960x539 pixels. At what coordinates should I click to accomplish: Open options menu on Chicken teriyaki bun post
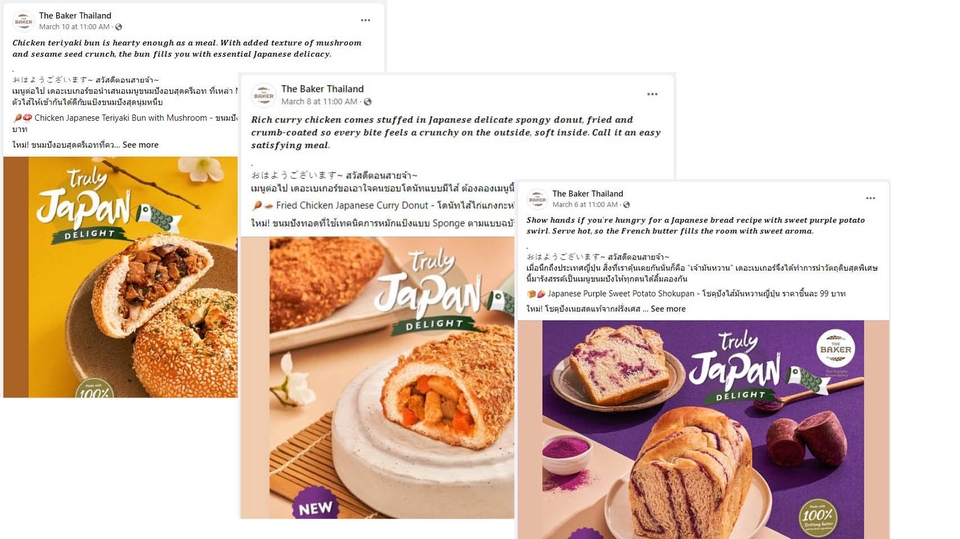[366, 20]
